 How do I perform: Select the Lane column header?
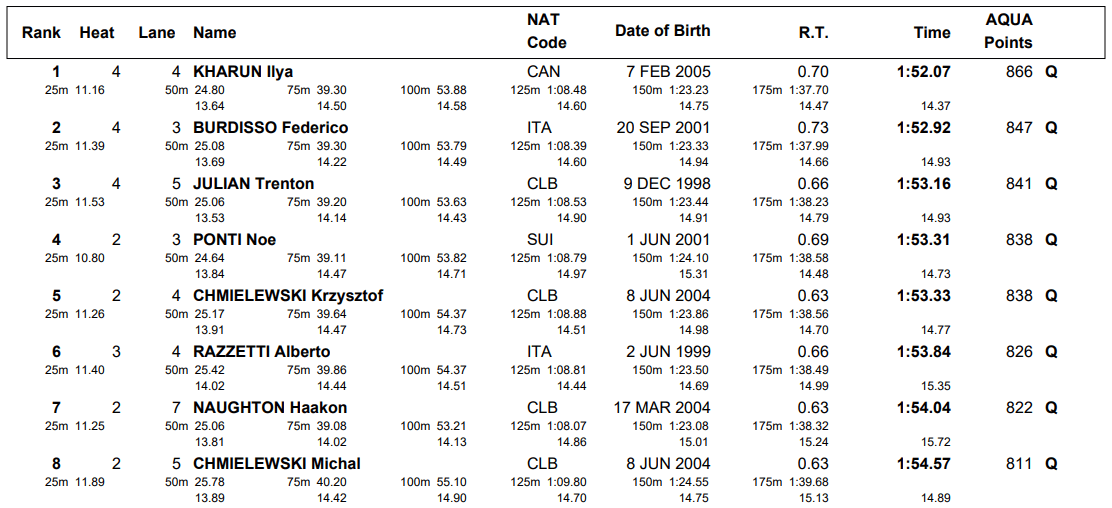click(156, 32)
